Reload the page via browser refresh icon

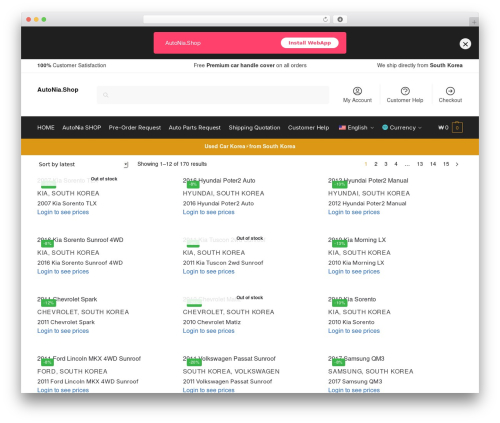[325, 19]
